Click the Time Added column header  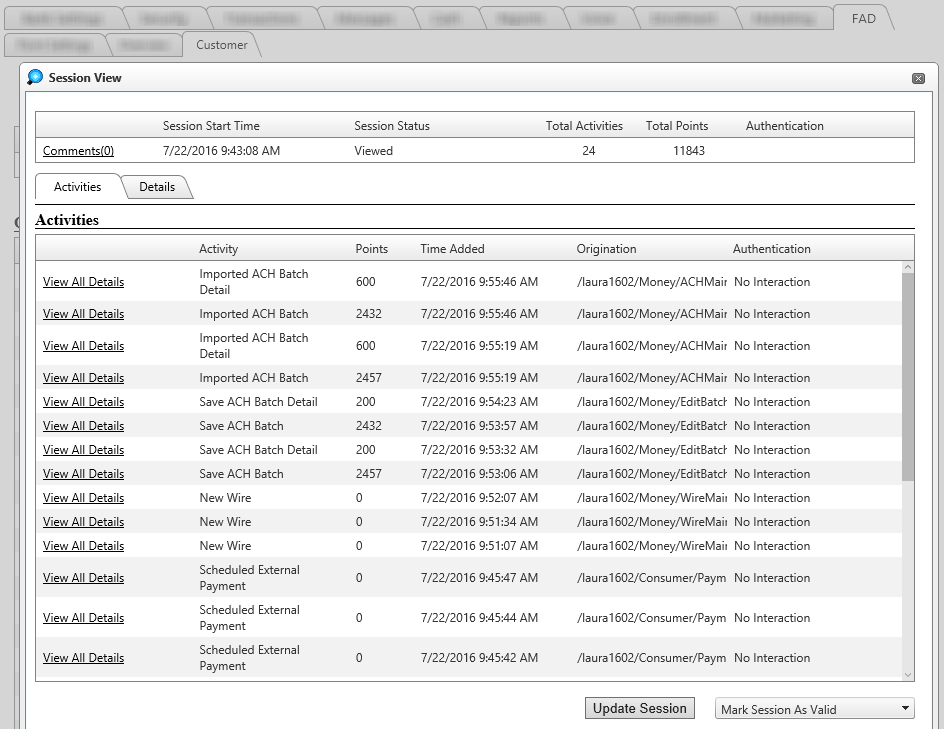point(452,249)
